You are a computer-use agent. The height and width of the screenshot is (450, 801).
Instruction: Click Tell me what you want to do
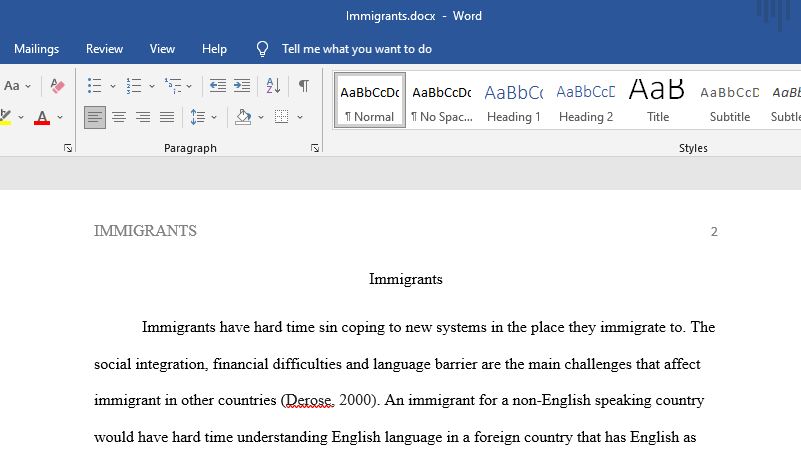pos(357,49)
